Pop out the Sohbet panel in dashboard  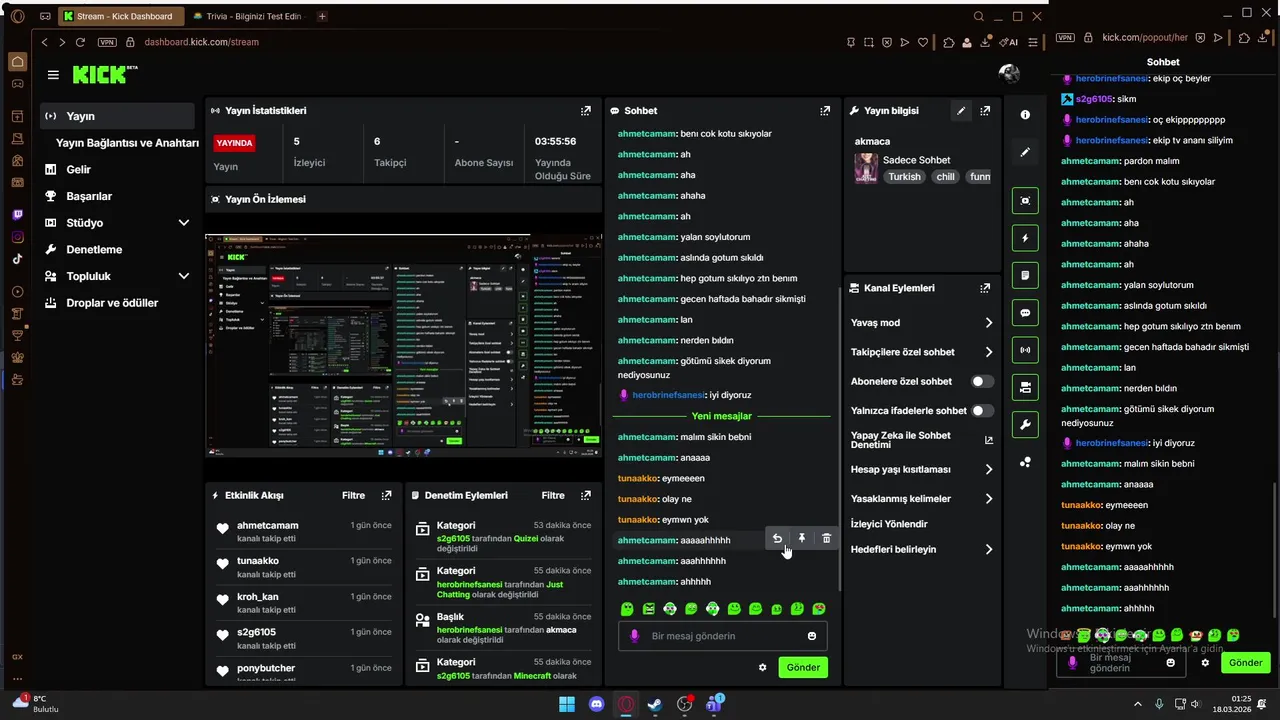coord(825,111)
